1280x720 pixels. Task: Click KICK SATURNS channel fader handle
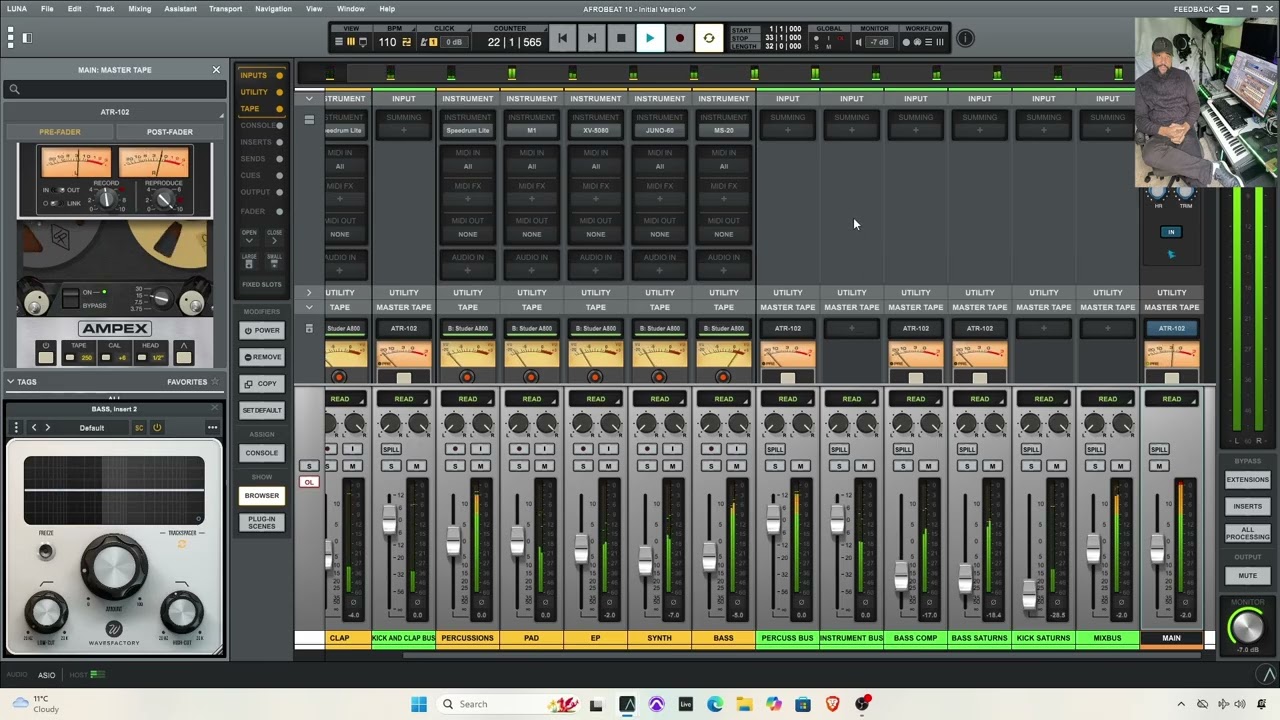click(x=1029, y=597)
